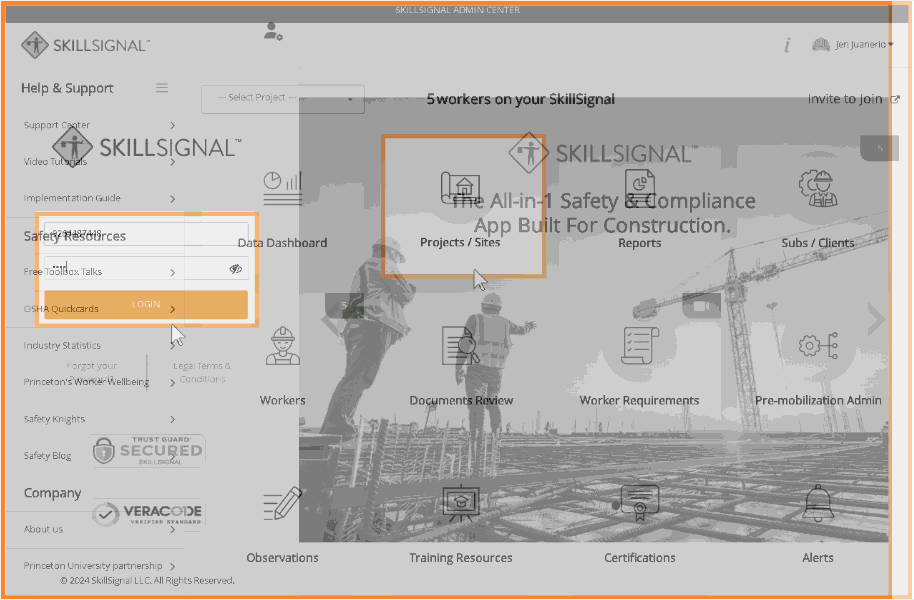Select the Data Dashboard chart icon
Viewport: 914px width, 600px height.
click(x=282, y=188)
